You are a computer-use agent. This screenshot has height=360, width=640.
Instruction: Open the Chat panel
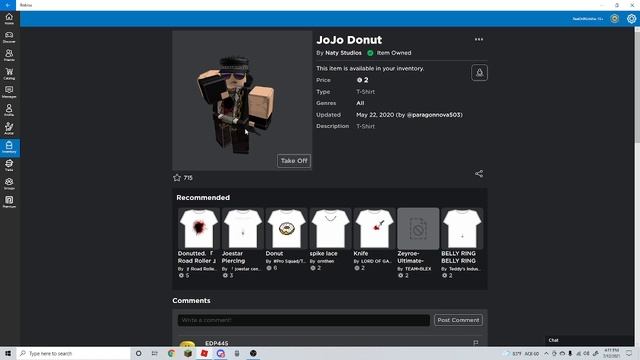pos(589,340)
